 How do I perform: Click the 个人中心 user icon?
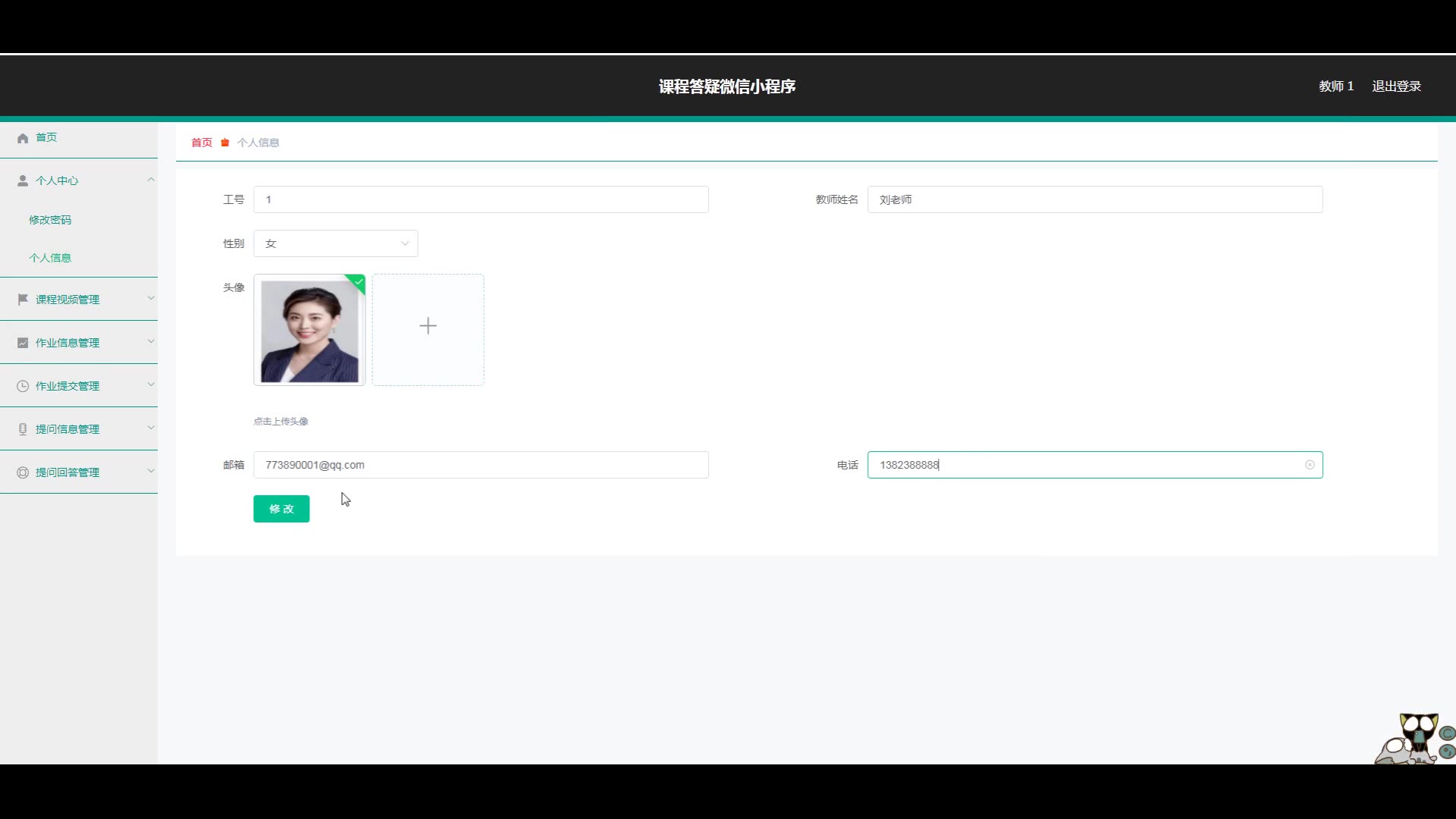coord(23,180)
